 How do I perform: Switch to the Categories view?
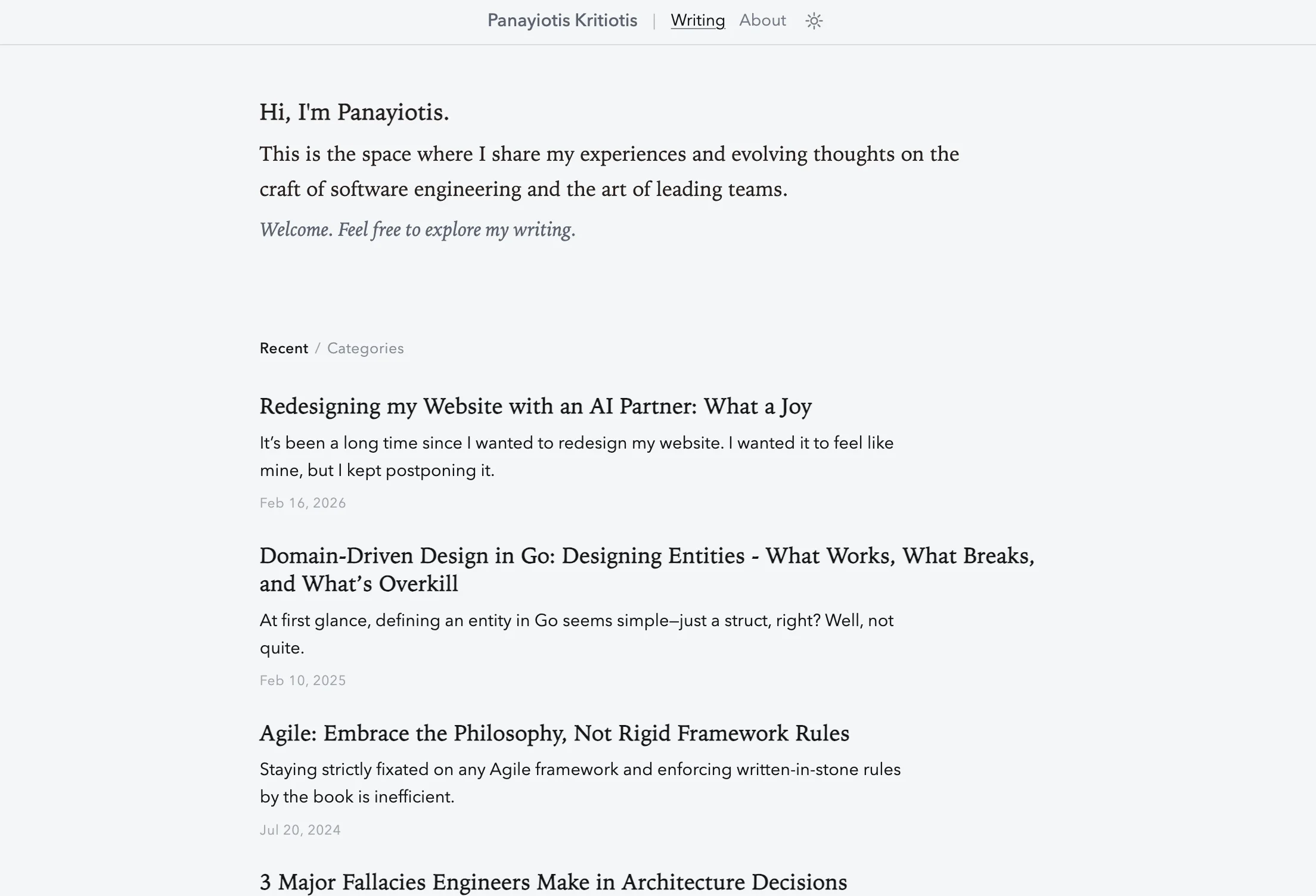point(365,349)
